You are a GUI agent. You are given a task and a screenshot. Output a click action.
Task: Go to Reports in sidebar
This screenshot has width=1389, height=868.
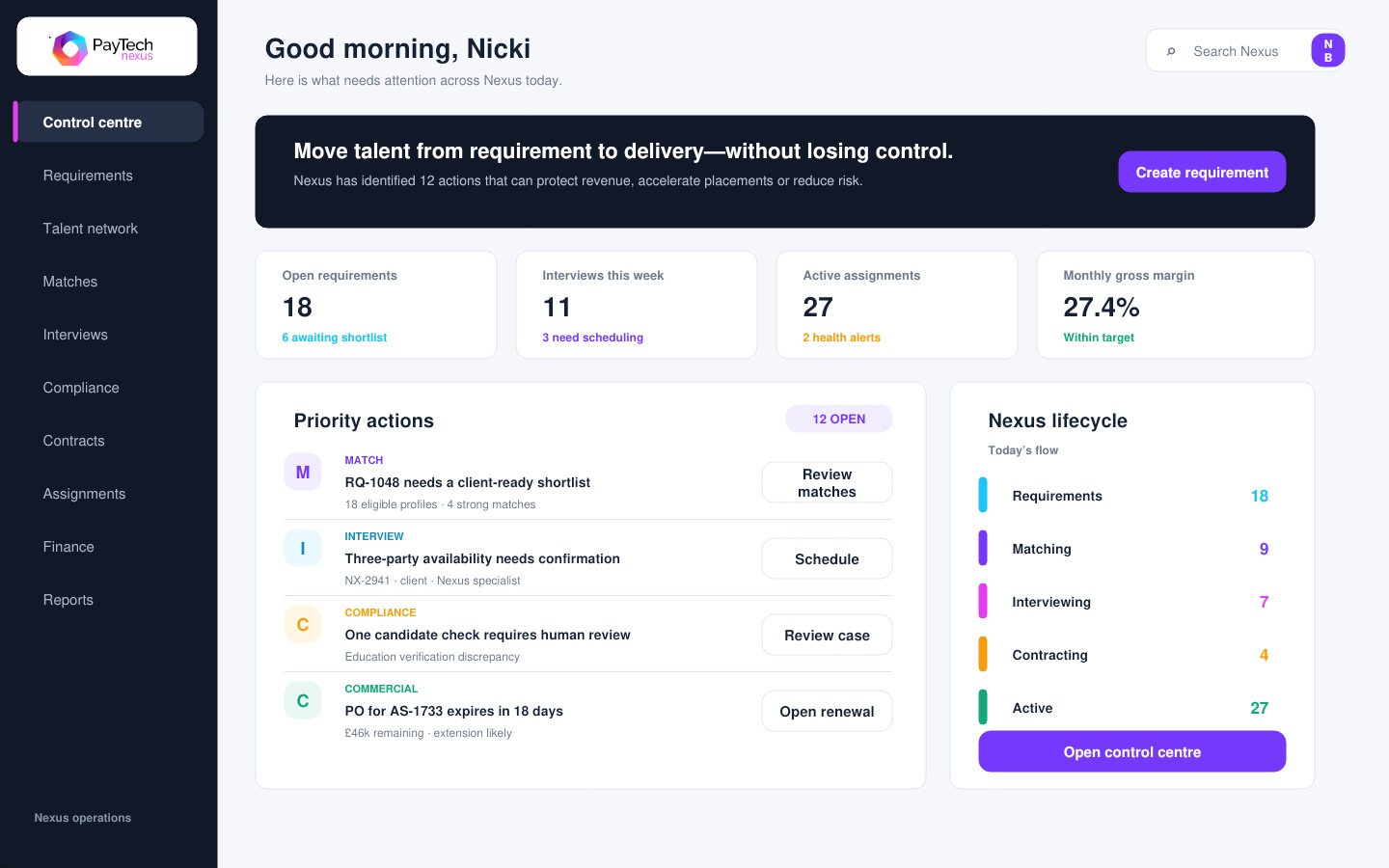[68, 600]
